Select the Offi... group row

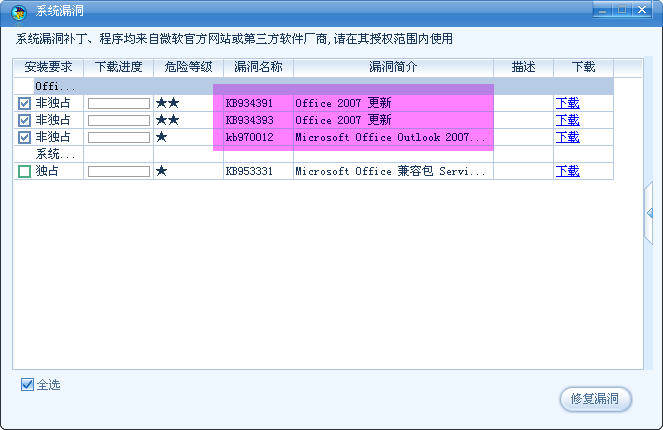(x=313, y=86)
